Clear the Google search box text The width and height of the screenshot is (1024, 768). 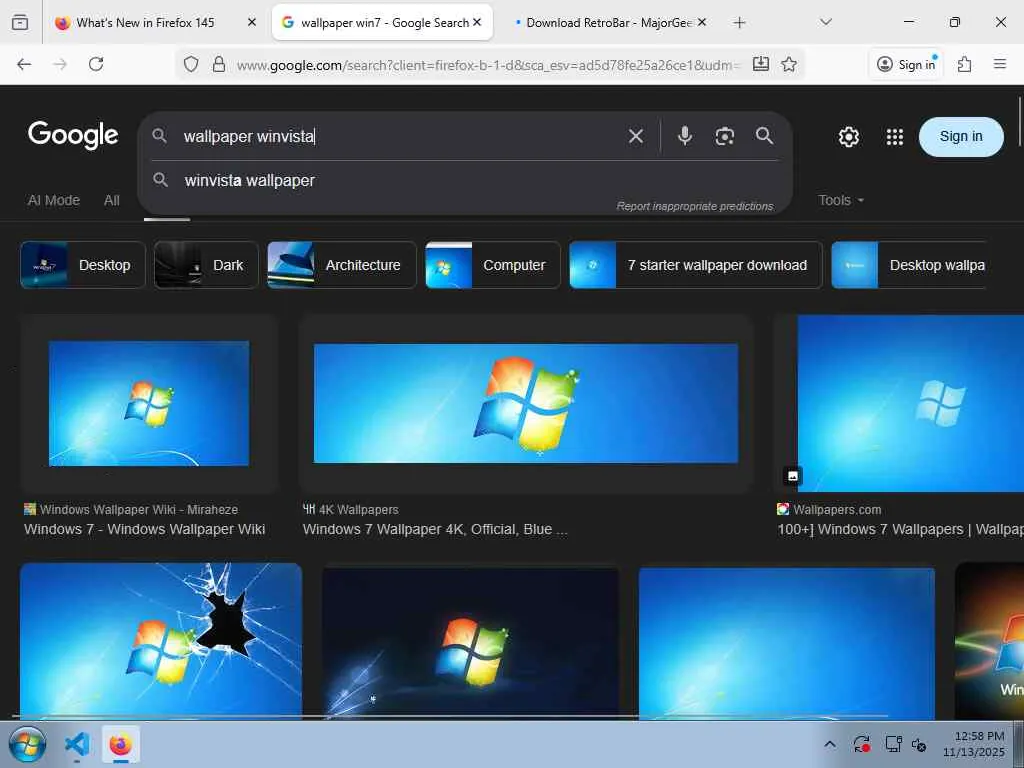(x=635, y=136)
